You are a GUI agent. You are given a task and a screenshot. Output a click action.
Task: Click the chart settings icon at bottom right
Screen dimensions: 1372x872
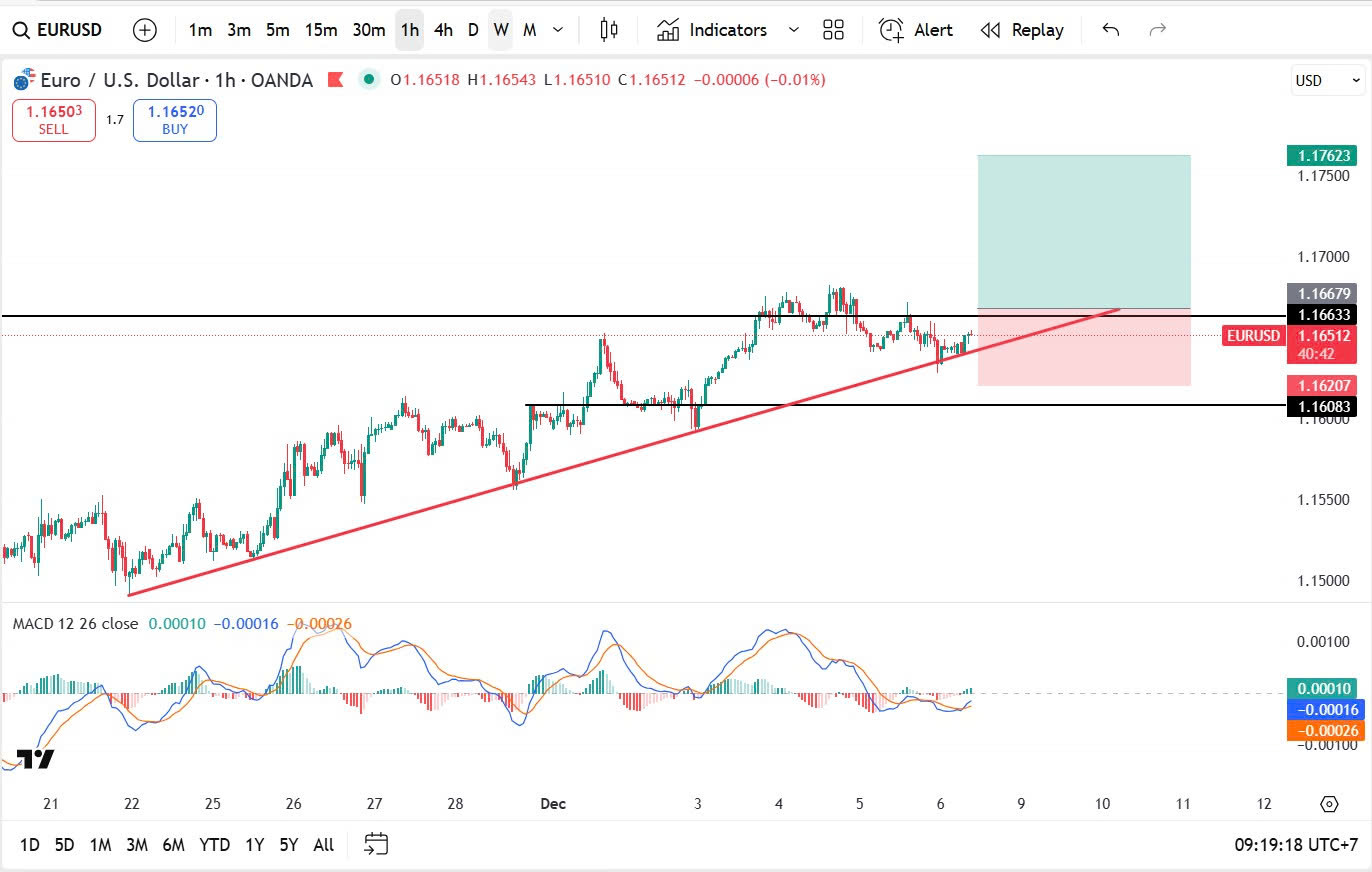click(x=1329, y=804)
